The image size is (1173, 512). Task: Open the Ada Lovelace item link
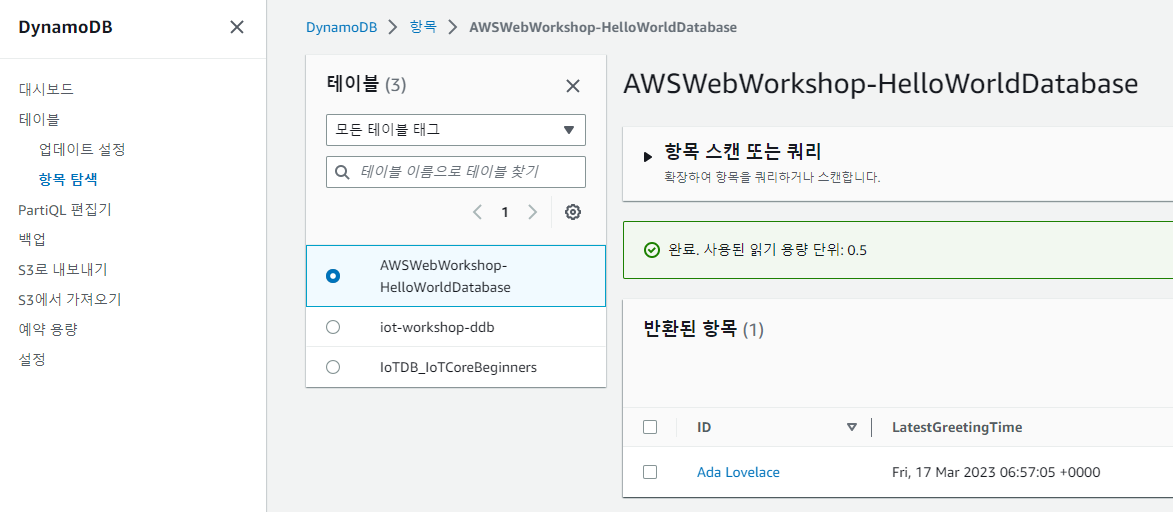click(738, 472)
